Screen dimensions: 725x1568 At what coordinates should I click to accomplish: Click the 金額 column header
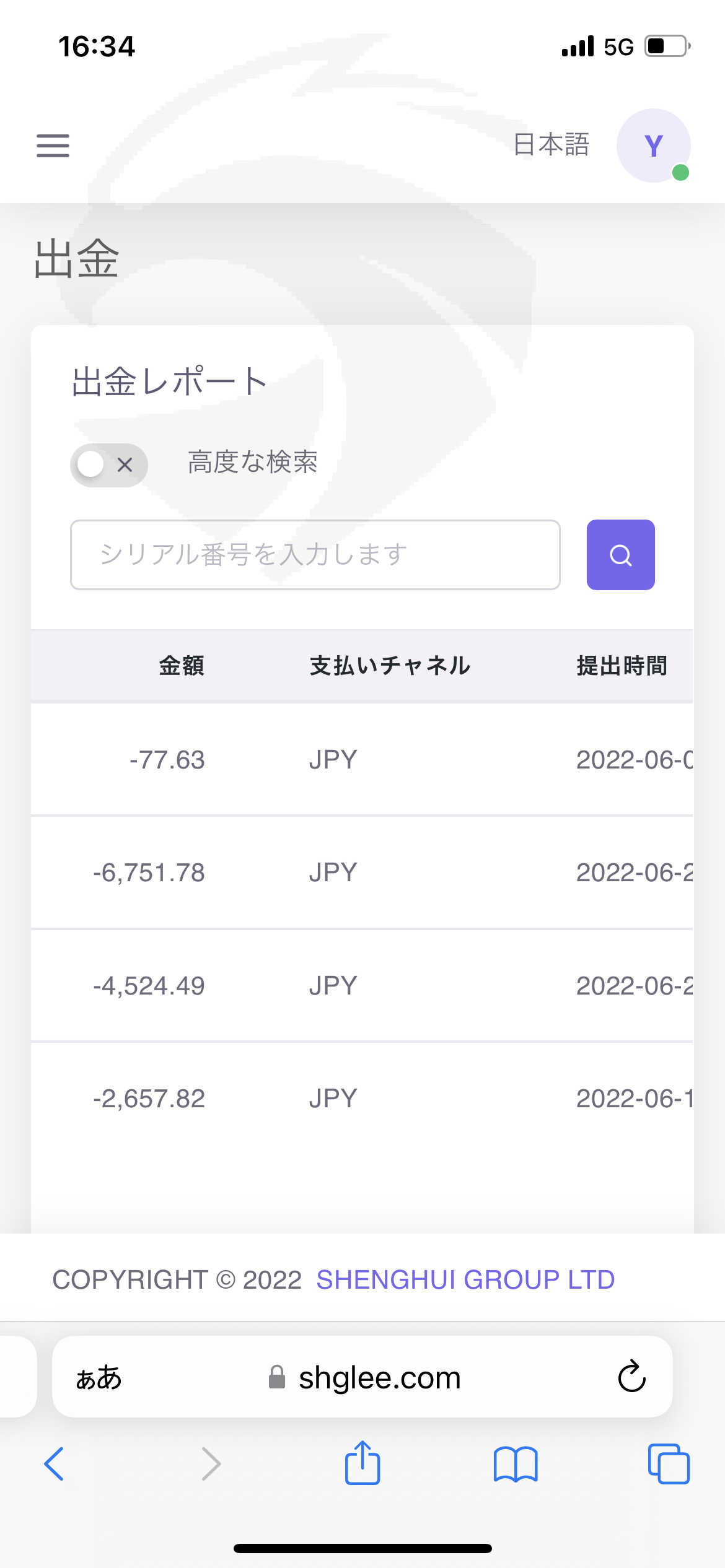(x=182, y=666)
